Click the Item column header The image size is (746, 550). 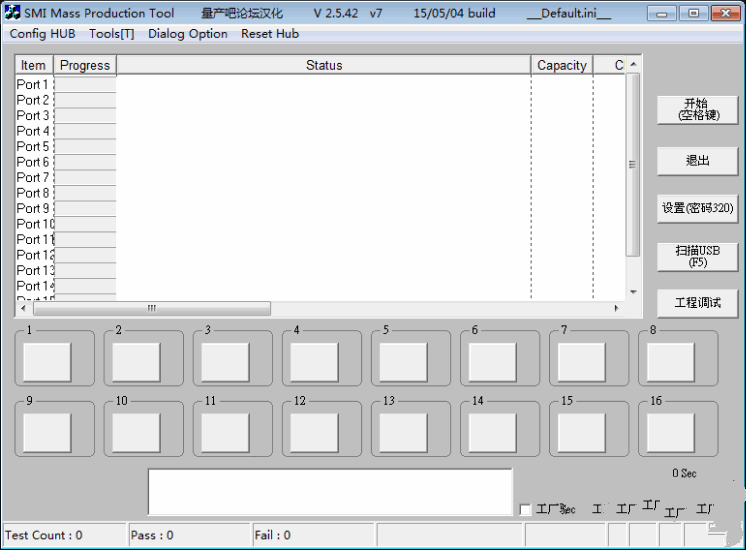[34, 65]
